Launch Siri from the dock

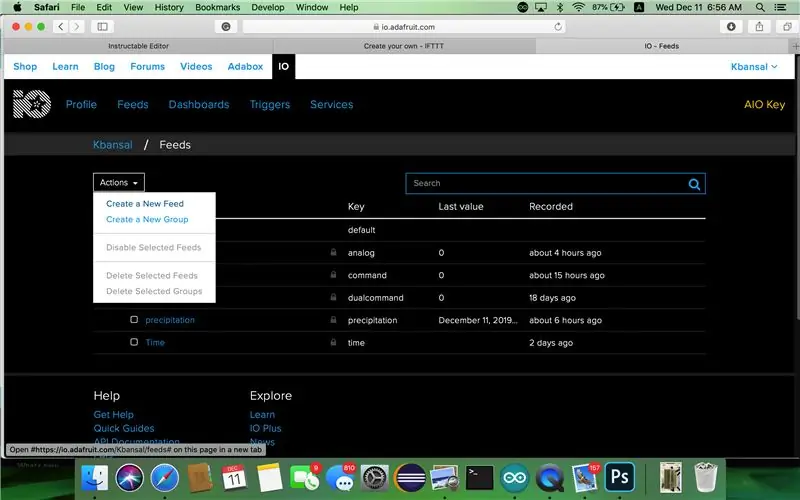click(x=130, y=478)
